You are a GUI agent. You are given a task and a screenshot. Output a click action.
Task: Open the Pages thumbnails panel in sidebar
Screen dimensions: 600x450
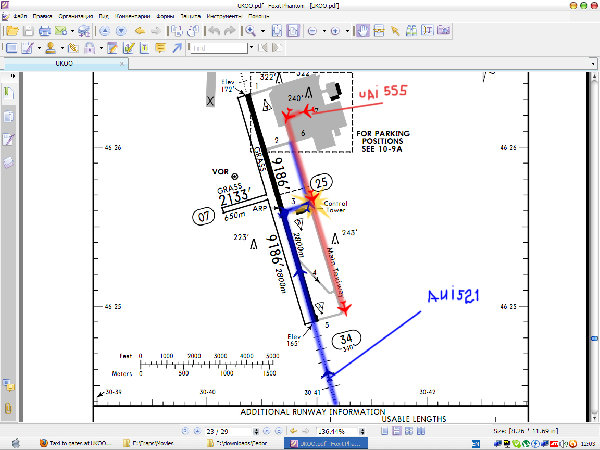pyautogui.click(x=9, y=116)
